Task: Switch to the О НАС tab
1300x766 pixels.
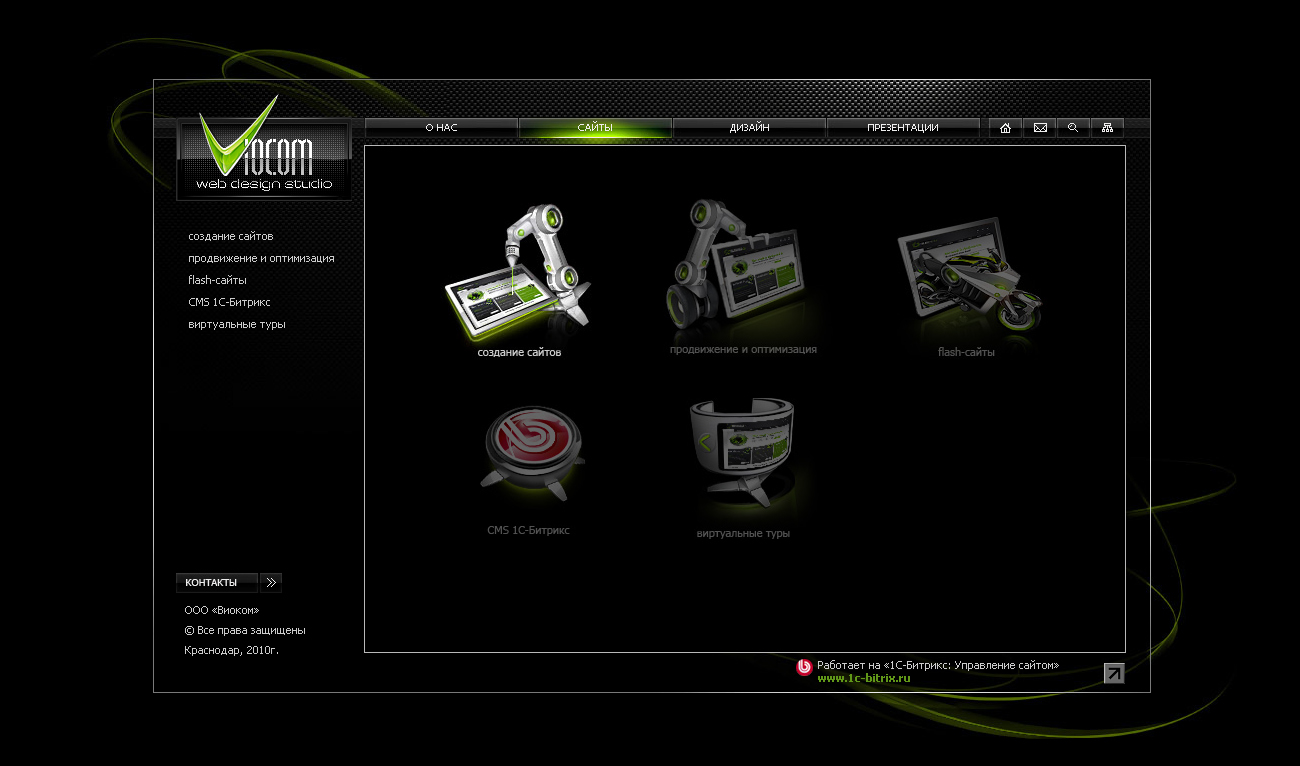Action: pos(441,127)
